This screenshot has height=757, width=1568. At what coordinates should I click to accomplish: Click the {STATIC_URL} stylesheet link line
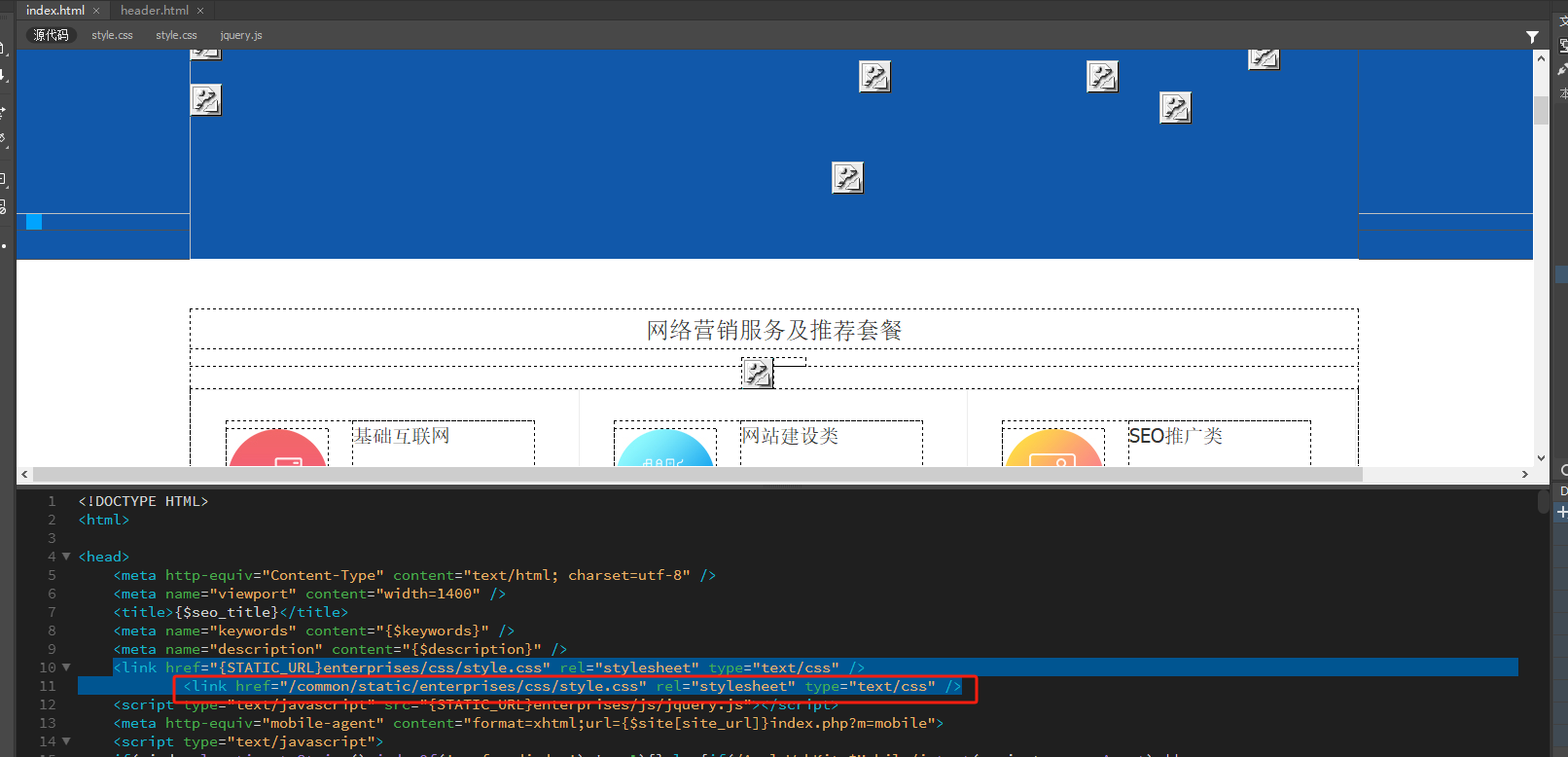click(x=488, y=667)
